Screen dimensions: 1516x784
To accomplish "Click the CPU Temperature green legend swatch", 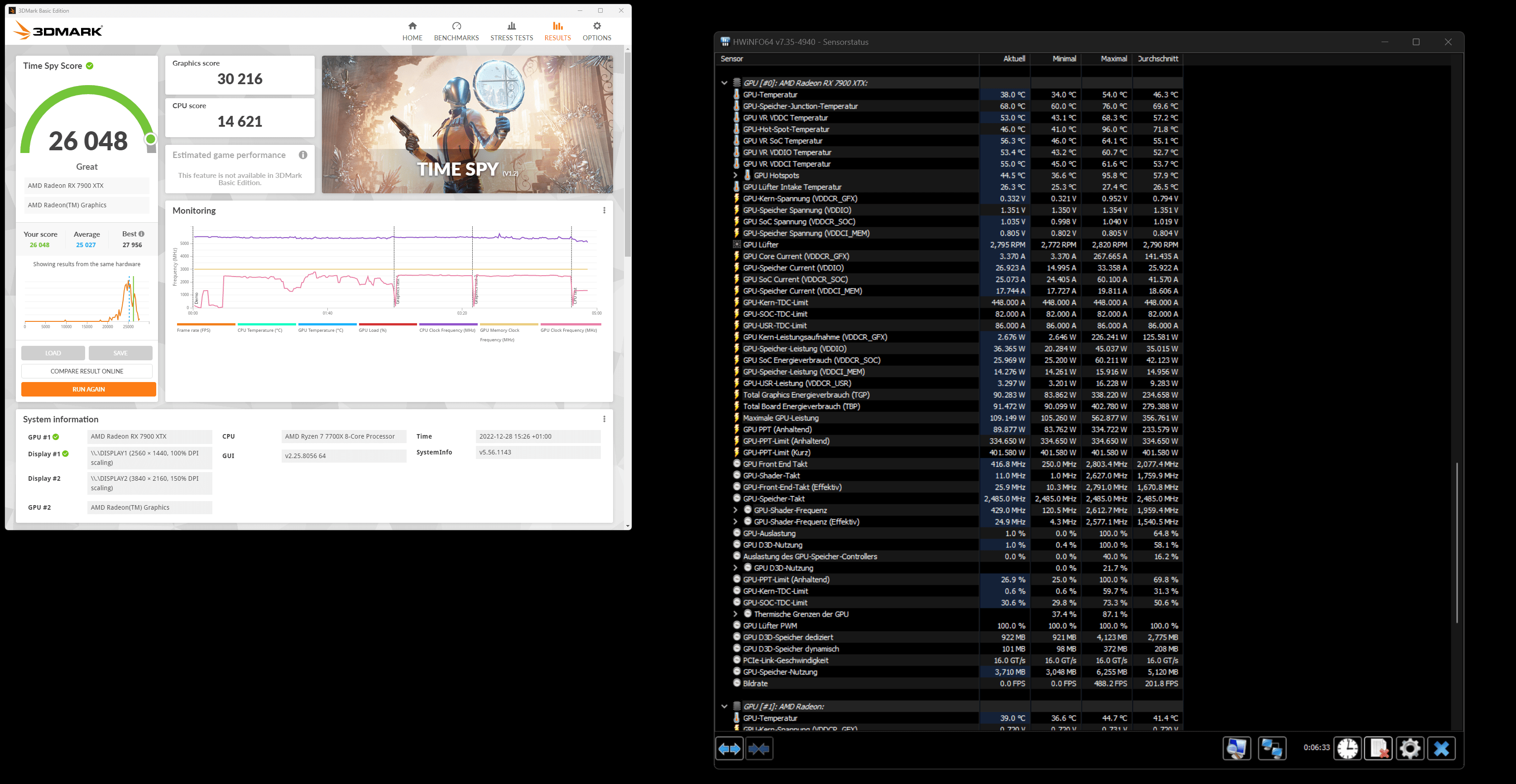I will point(267,324).
